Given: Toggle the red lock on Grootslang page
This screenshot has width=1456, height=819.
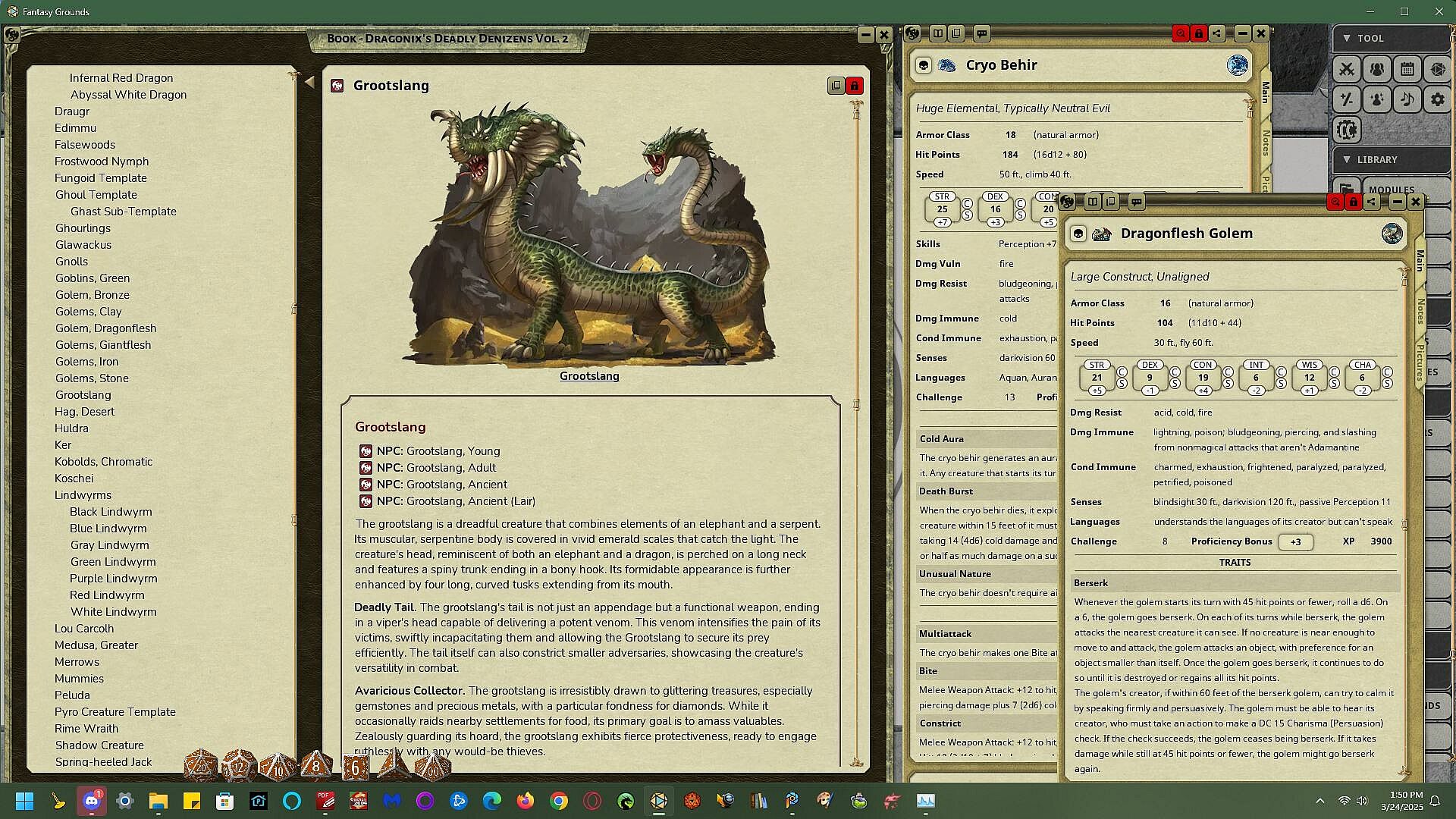Looking at the screenshot, I should (x=855, y=86).
